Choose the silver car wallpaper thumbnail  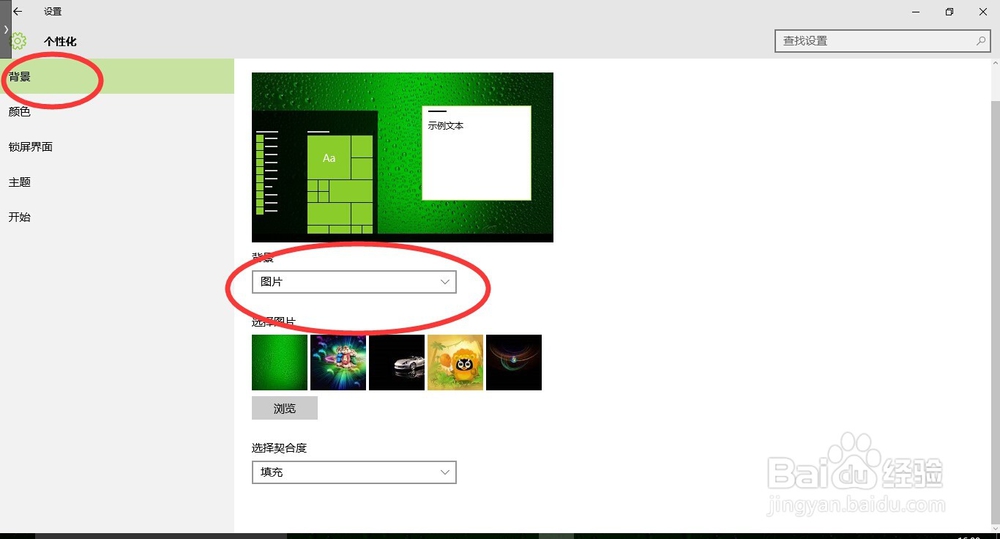(397, 362)
